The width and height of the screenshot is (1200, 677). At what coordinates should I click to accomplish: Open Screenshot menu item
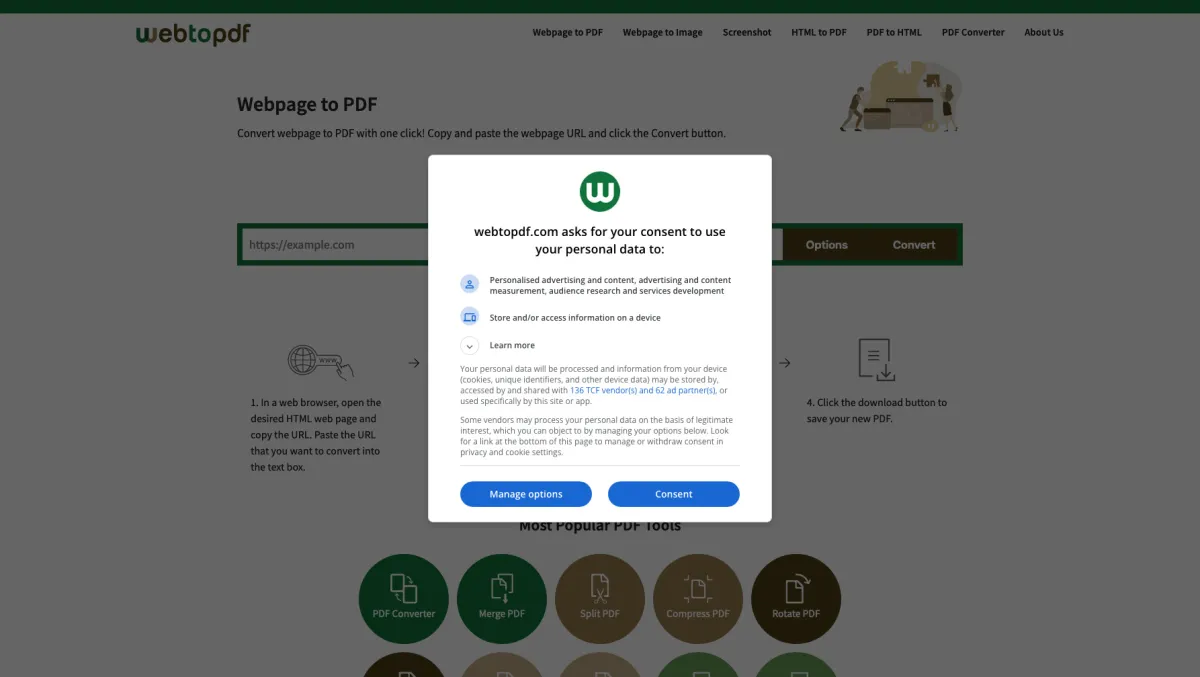pyautogui.click(x=747, y=32)
